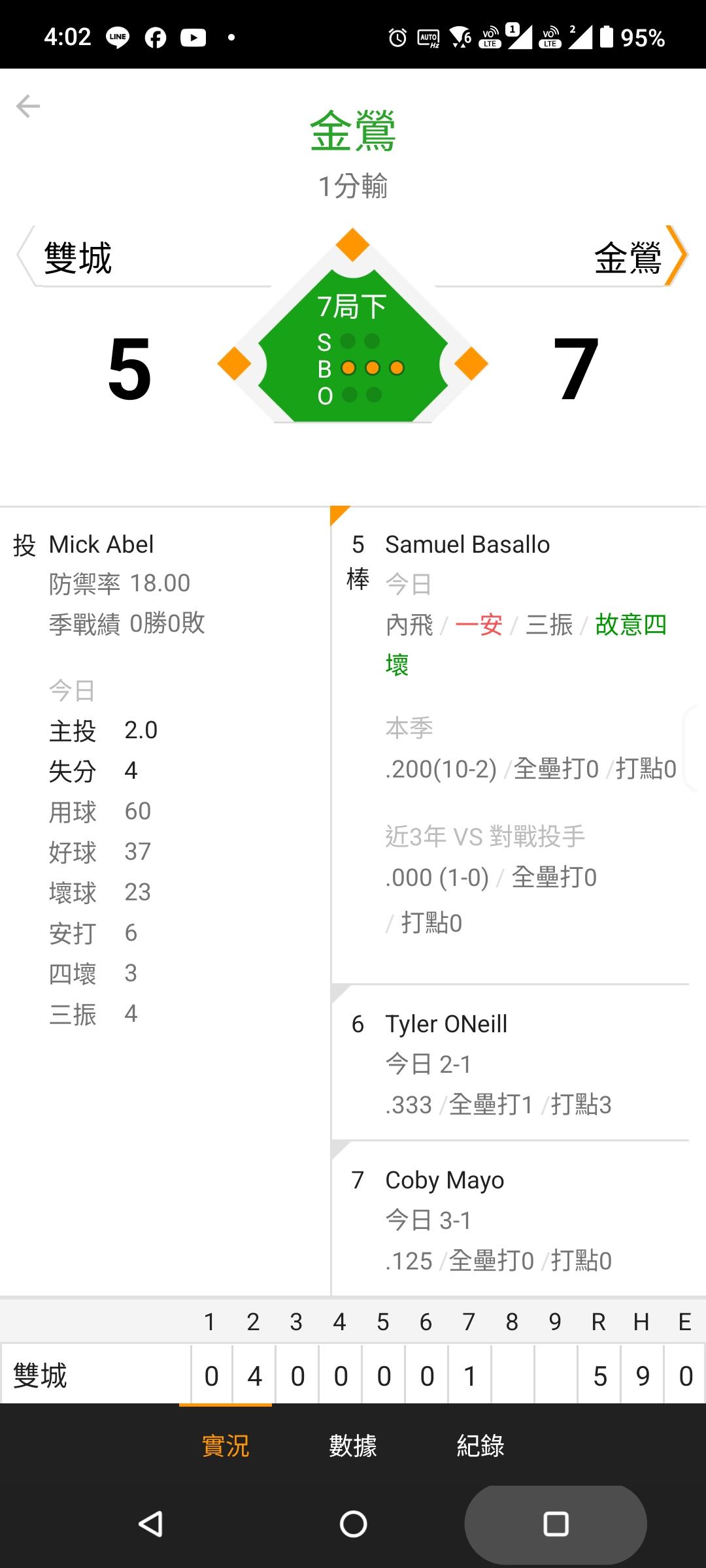Screen dimensions: 706x1568
Task: Tap the 雙城 row in the line score
Action: tap(41, 1375)
